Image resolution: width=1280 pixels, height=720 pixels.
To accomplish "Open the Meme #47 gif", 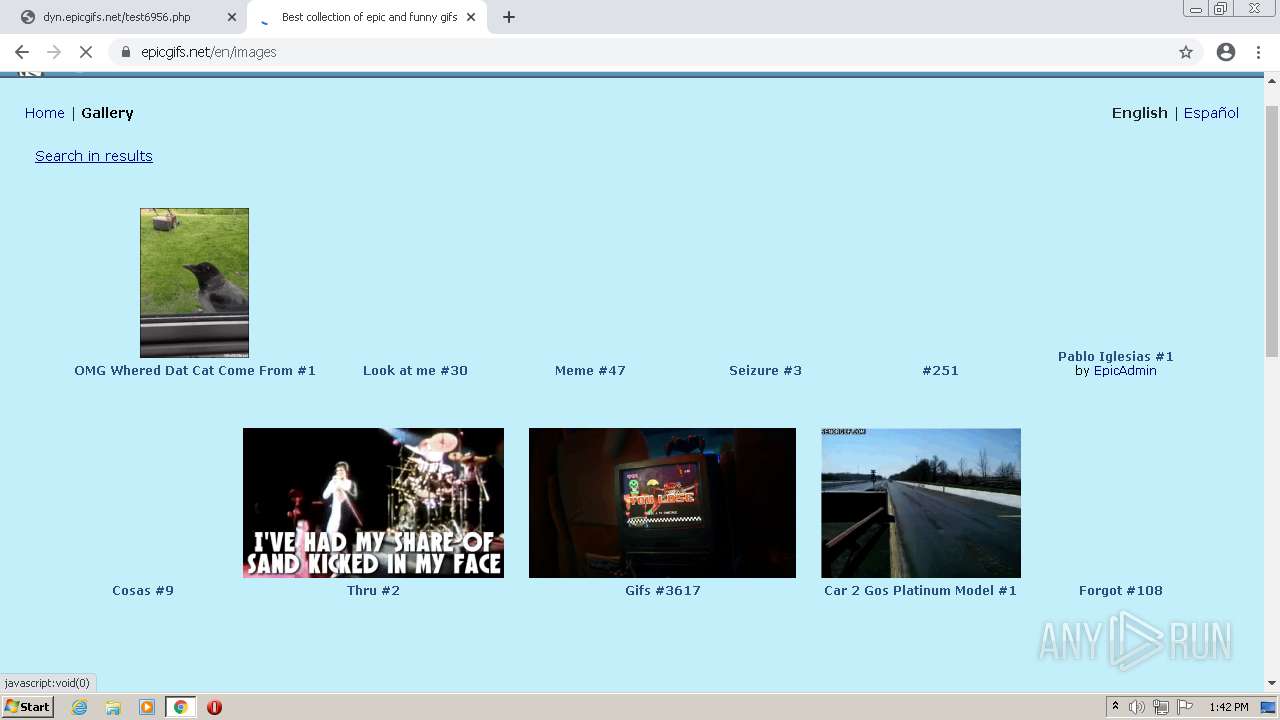I will point(590,370).
